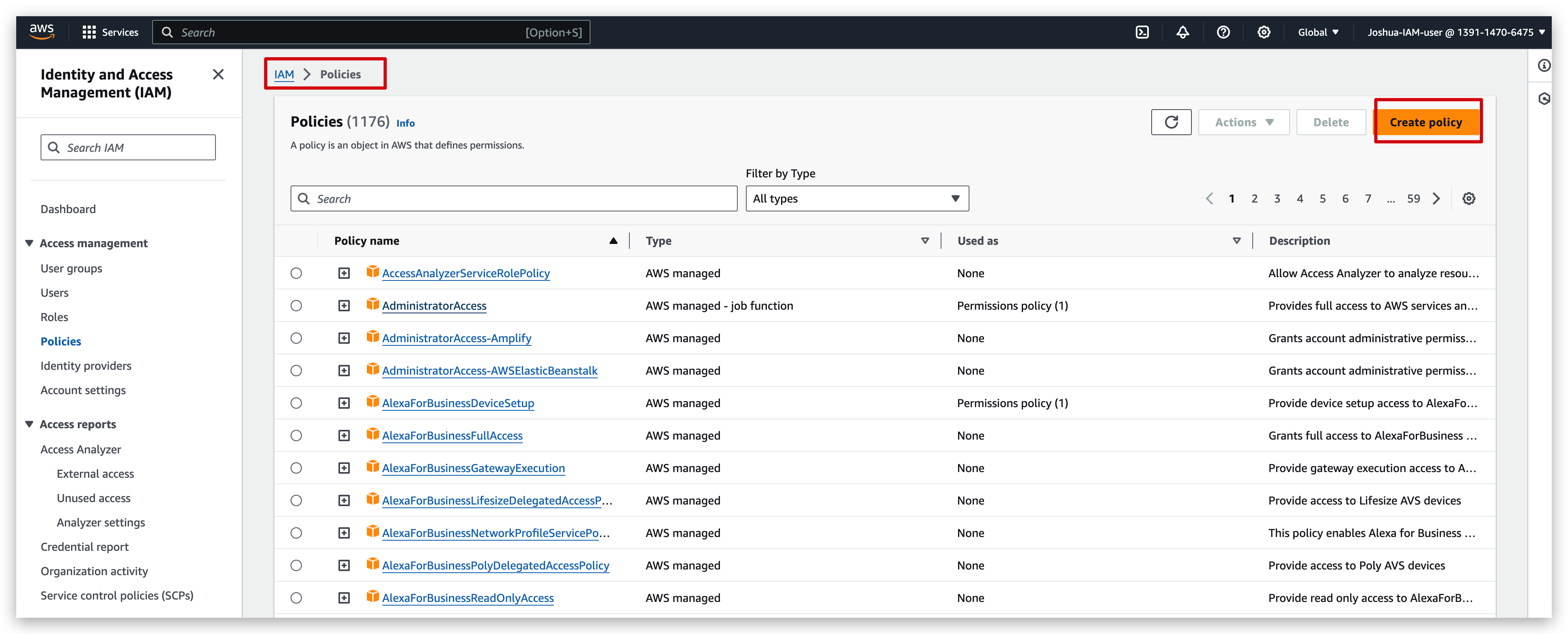Viewport: 1568px width, 634px height.
Task: Go to Roles in sidebar
Action: pos(54,317)
